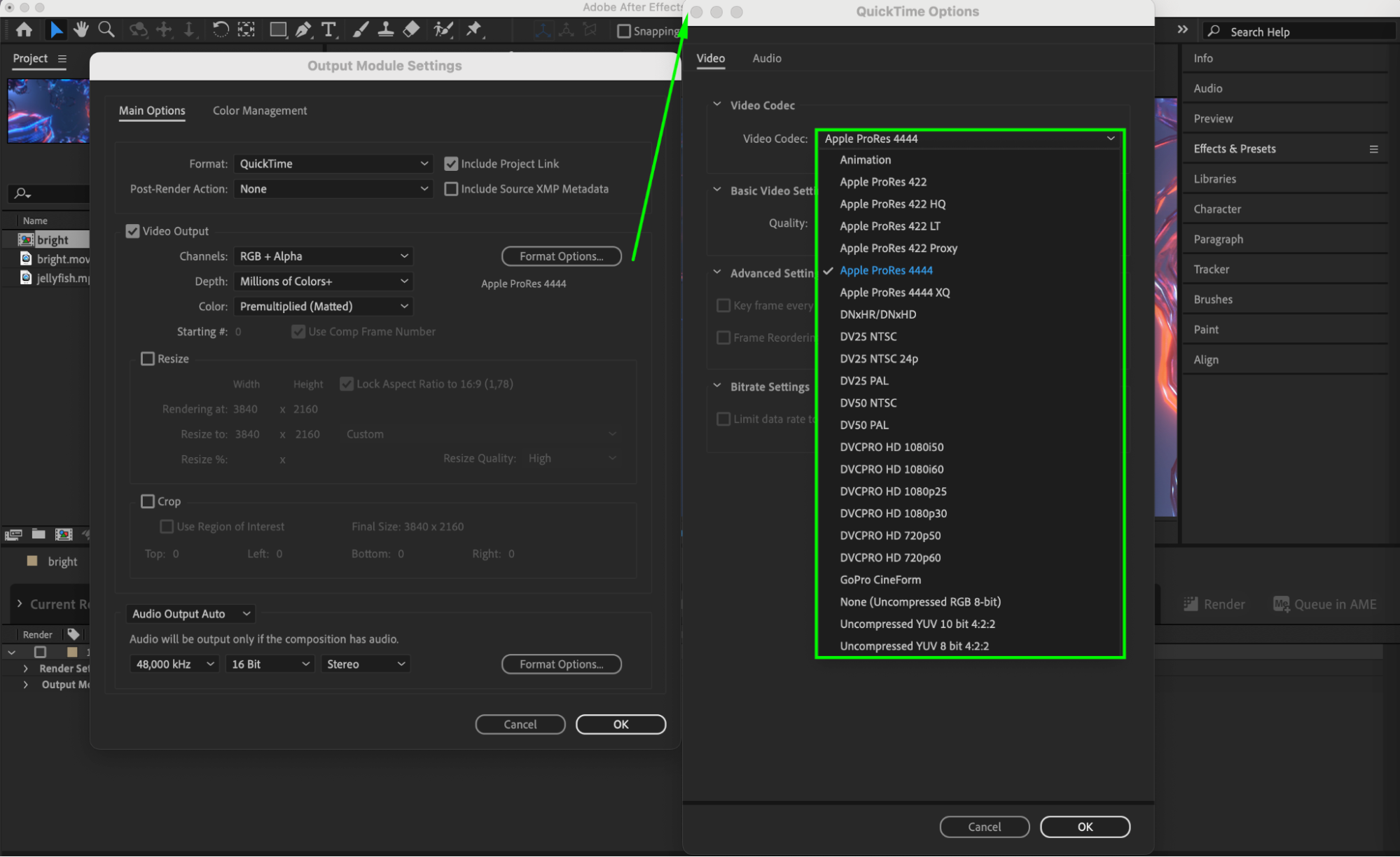The height and width of the screenshot is (857, 1400).
Task: Open the Channels RGB + Alpha dropdown
Action: click(x=323, y=256)
